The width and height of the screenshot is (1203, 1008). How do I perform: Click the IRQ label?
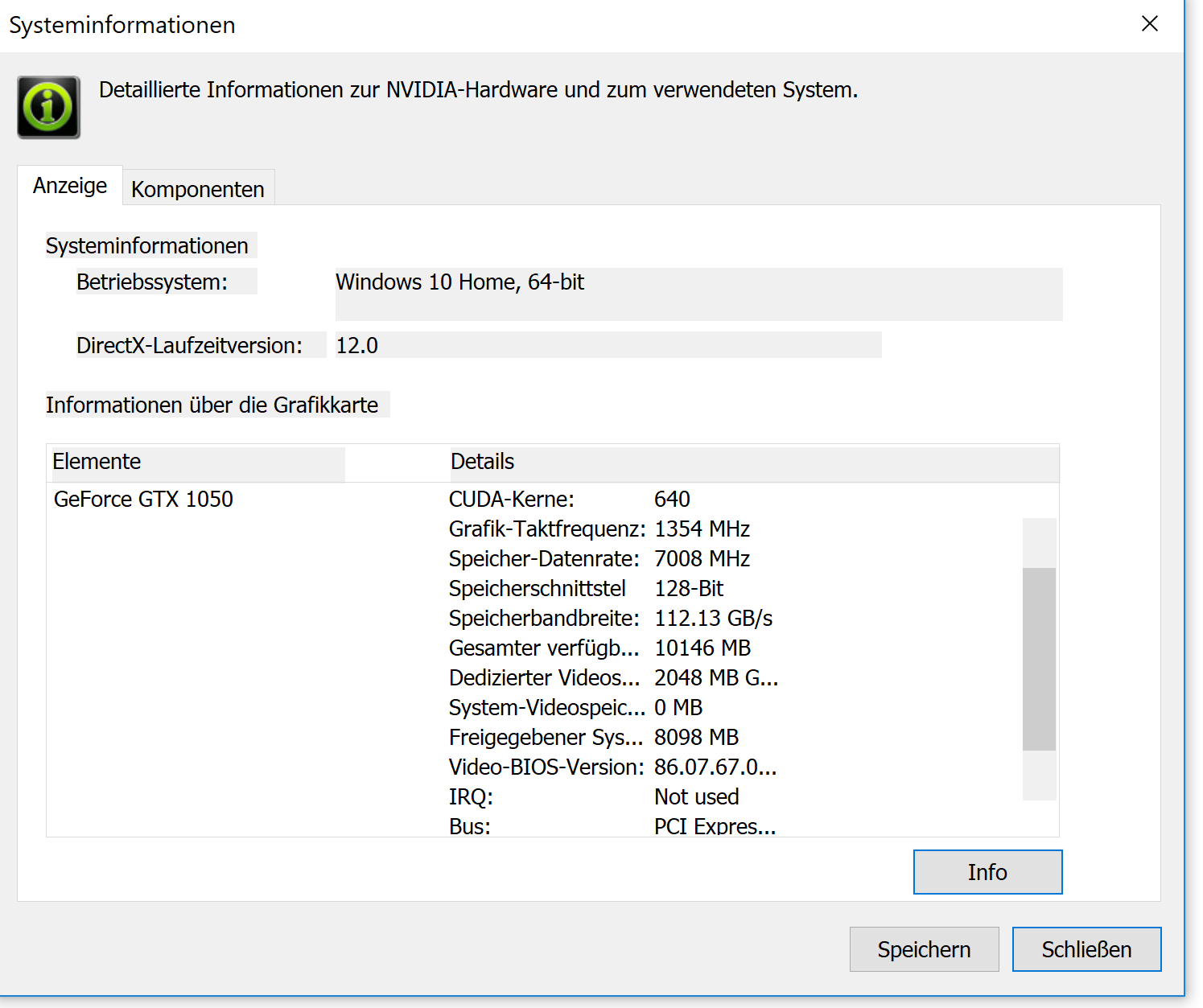click(x=471, y=797)
